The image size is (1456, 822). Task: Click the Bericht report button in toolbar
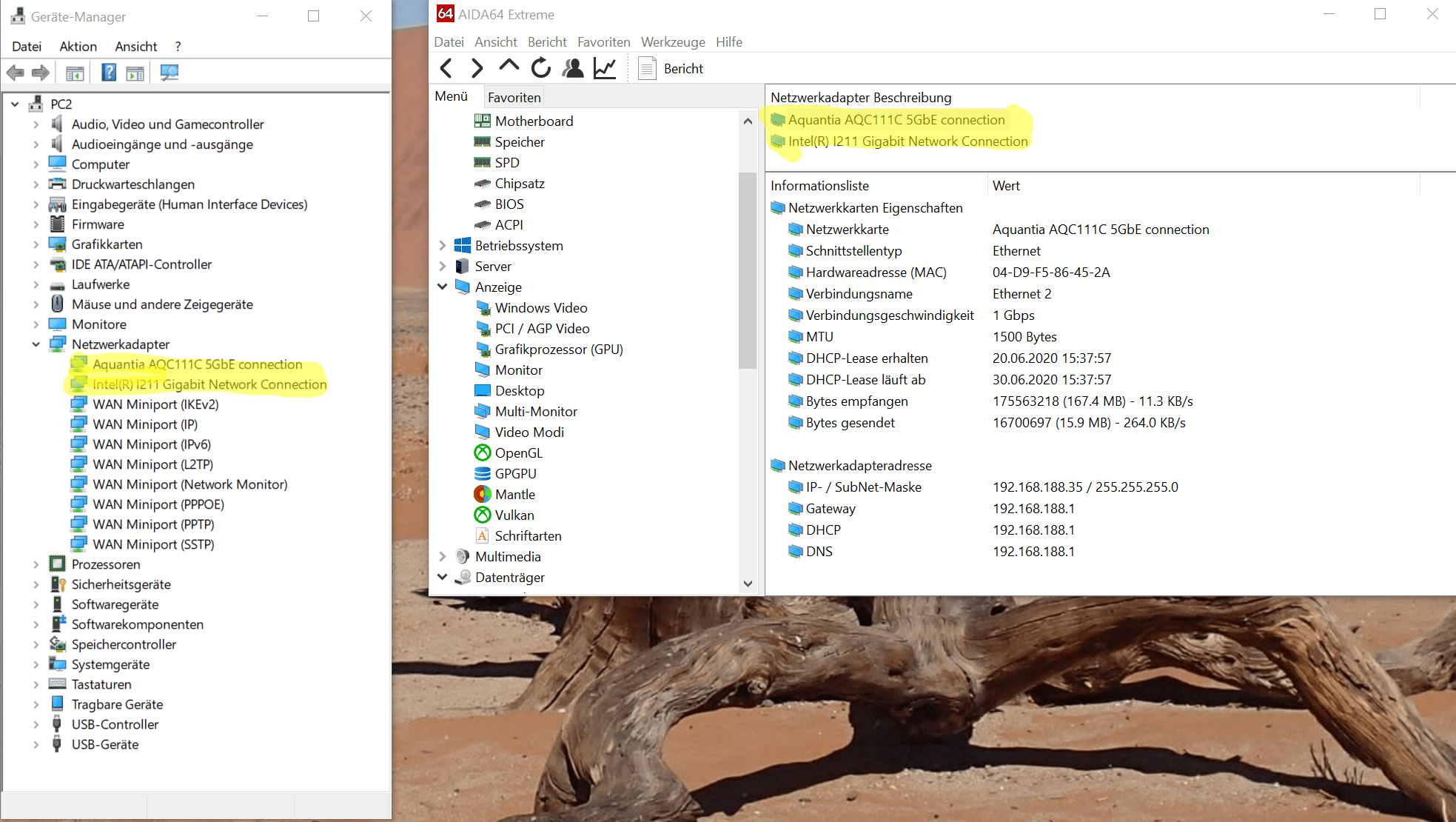[671, 68]
